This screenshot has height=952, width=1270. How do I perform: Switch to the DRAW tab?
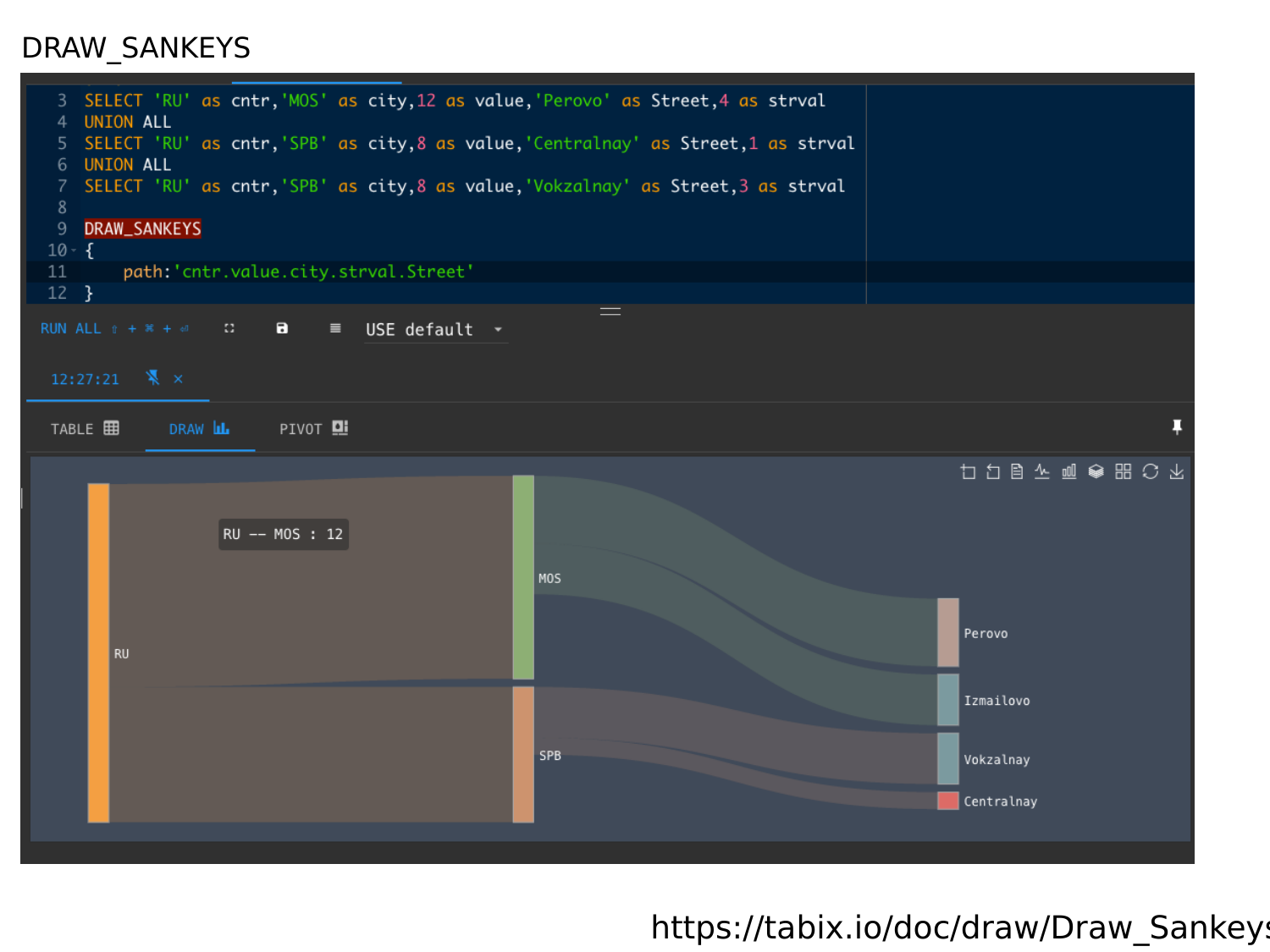199,429
